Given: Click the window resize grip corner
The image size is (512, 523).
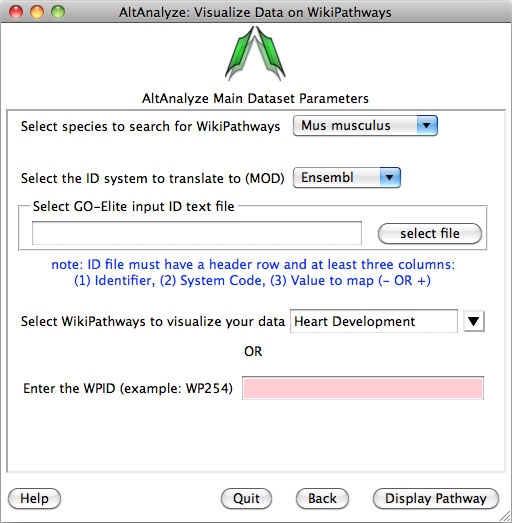Looking at the screenshot, I should [x=505, y=516].
